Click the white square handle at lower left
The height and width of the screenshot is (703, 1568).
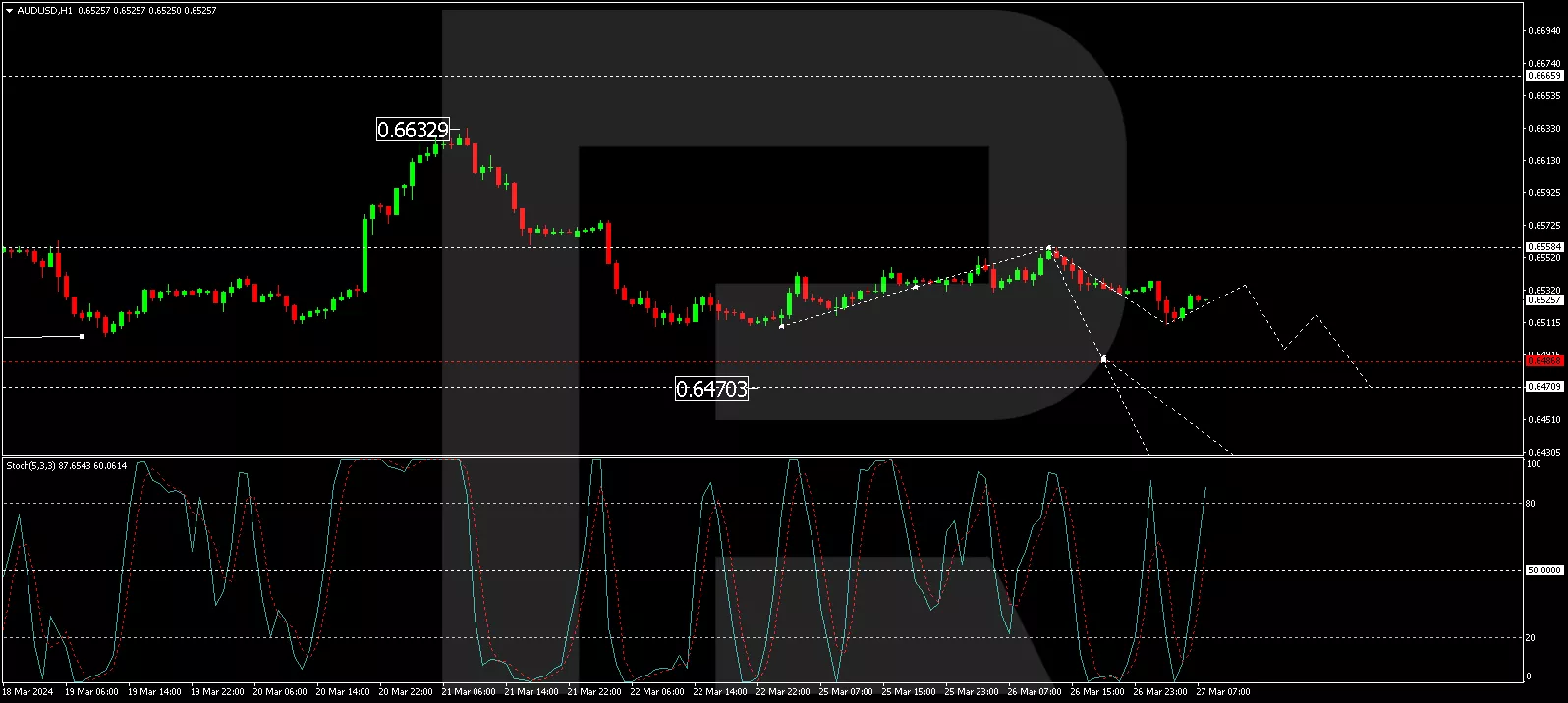tap(82, 337)
